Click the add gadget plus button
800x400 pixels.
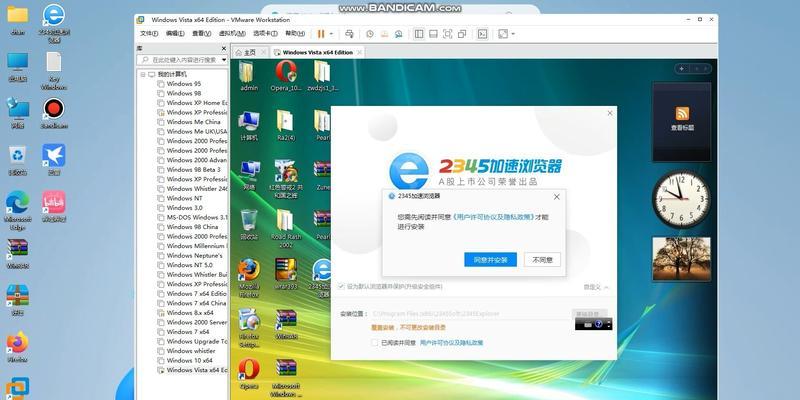tap(682, 68)
